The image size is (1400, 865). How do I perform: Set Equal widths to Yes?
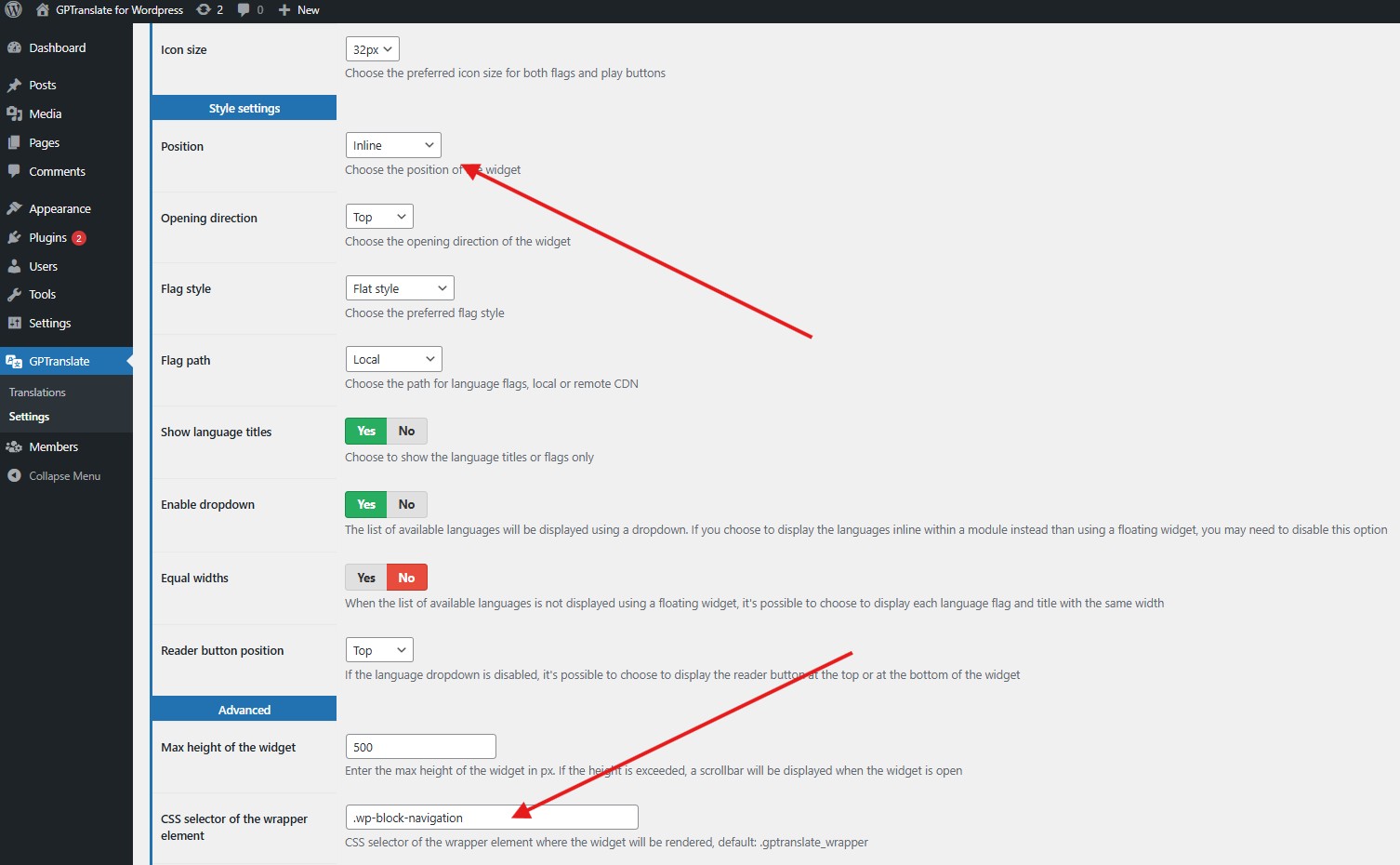[x=366, y=578]
